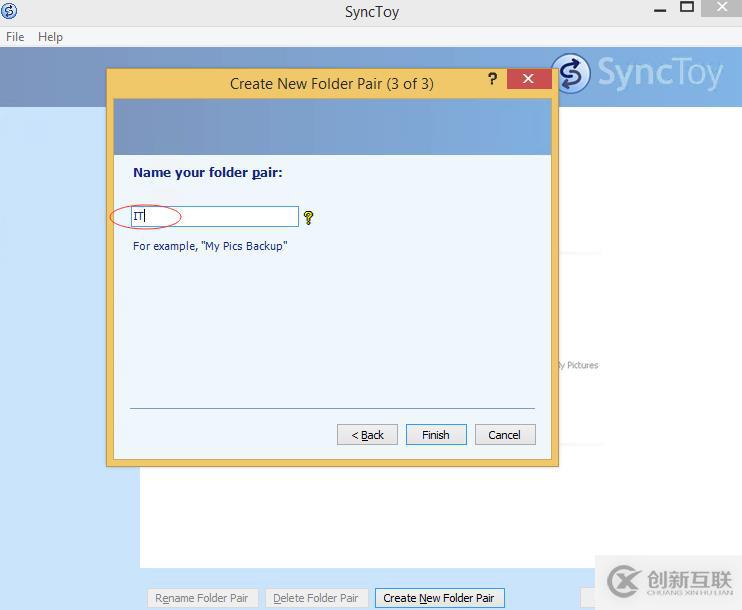Go back with the Back button
742x610 pixels.
[367, 435]
